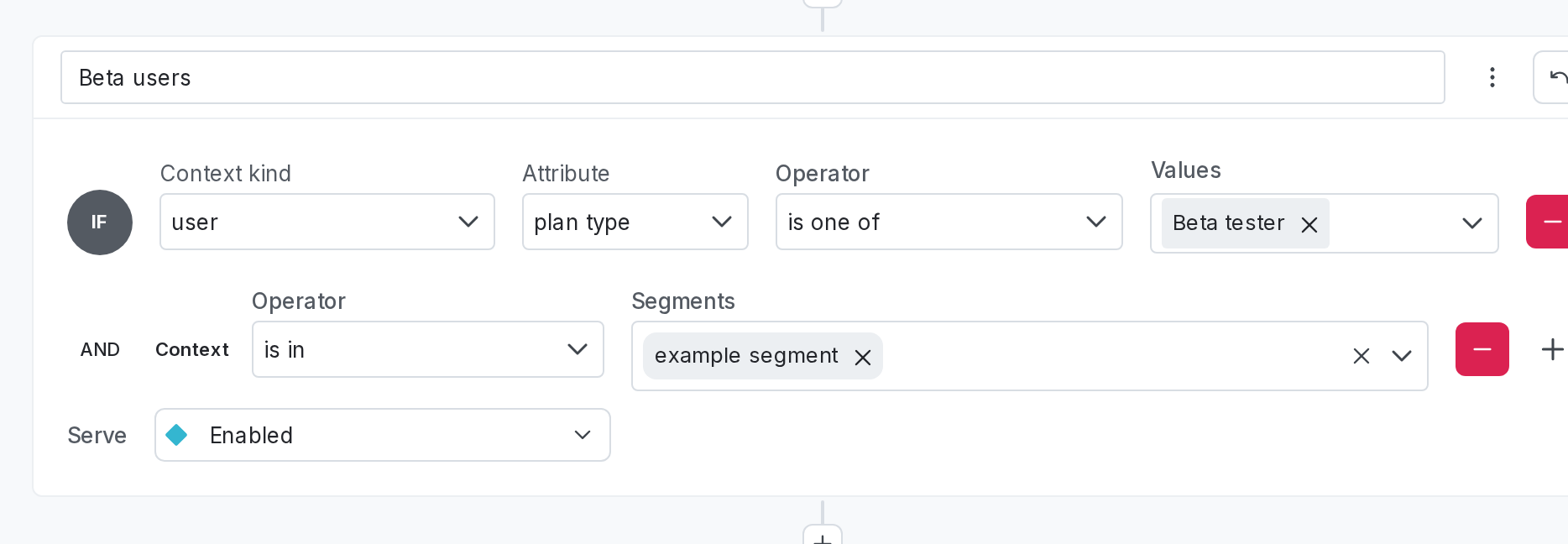Click the IF condition badge

[99, 222]
